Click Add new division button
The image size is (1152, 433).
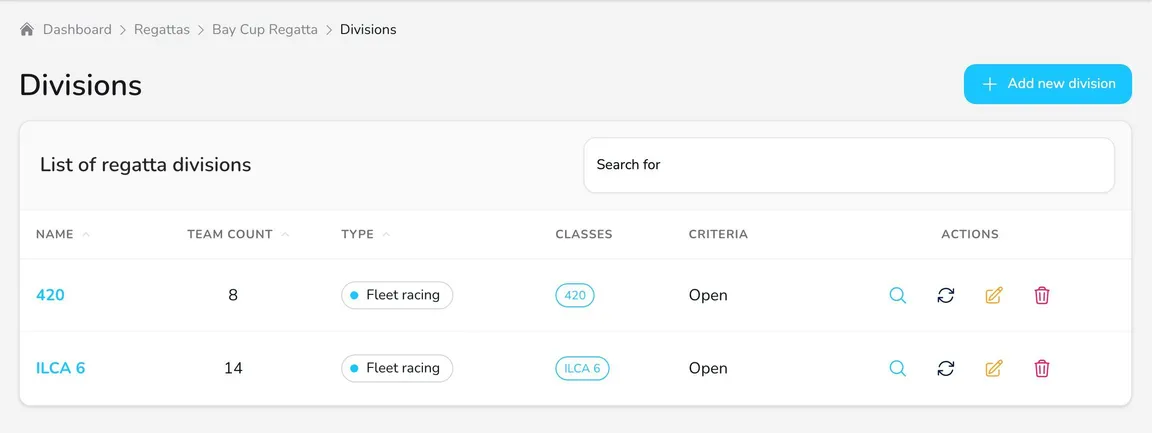[x=1048, y=84]
